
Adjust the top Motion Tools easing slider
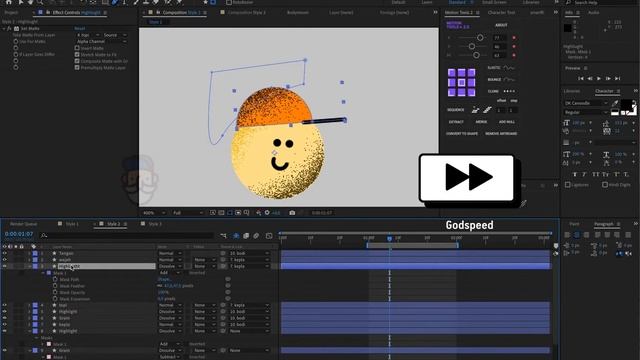click(480, 38)
